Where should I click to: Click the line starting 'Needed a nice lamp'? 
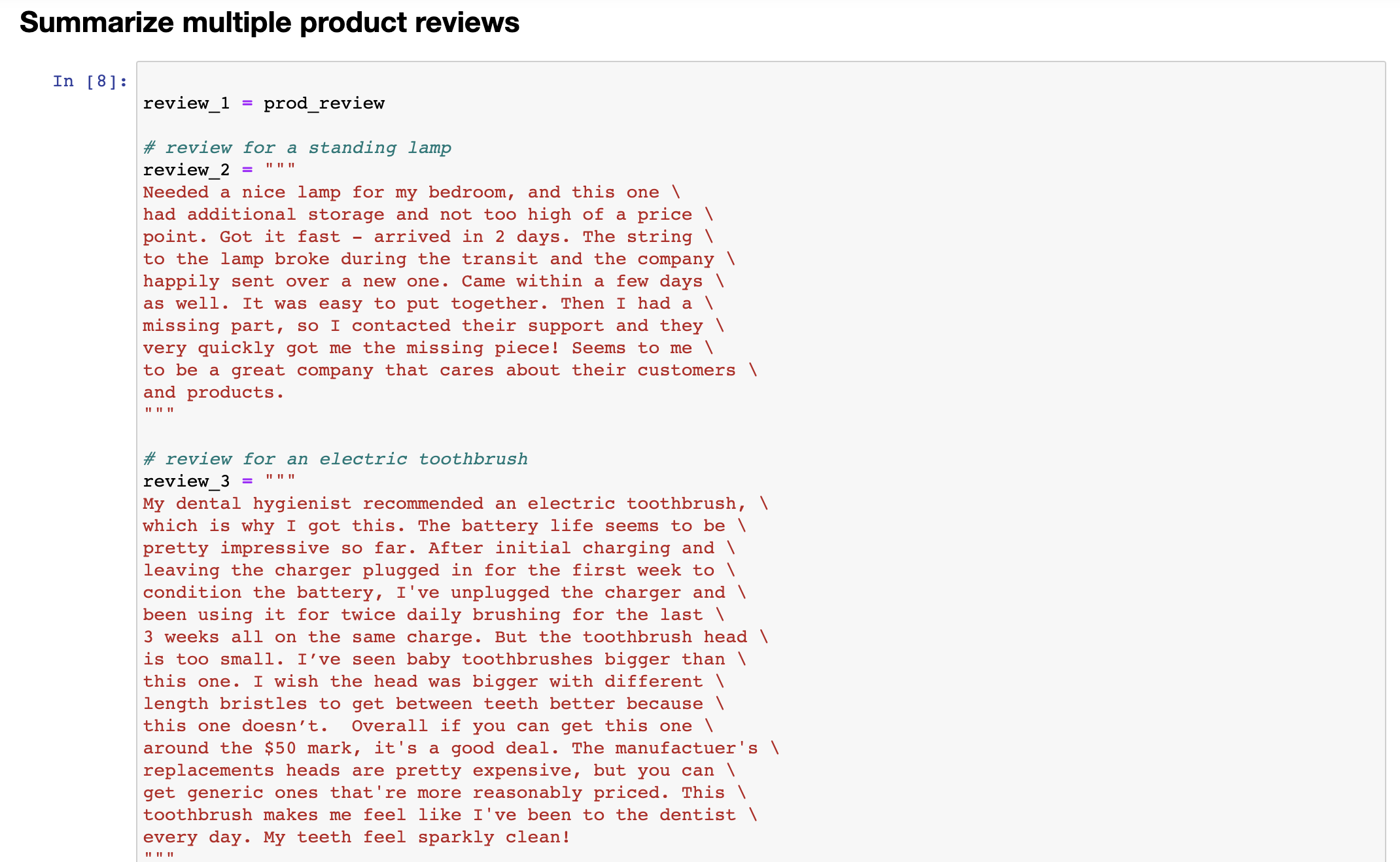411,192
